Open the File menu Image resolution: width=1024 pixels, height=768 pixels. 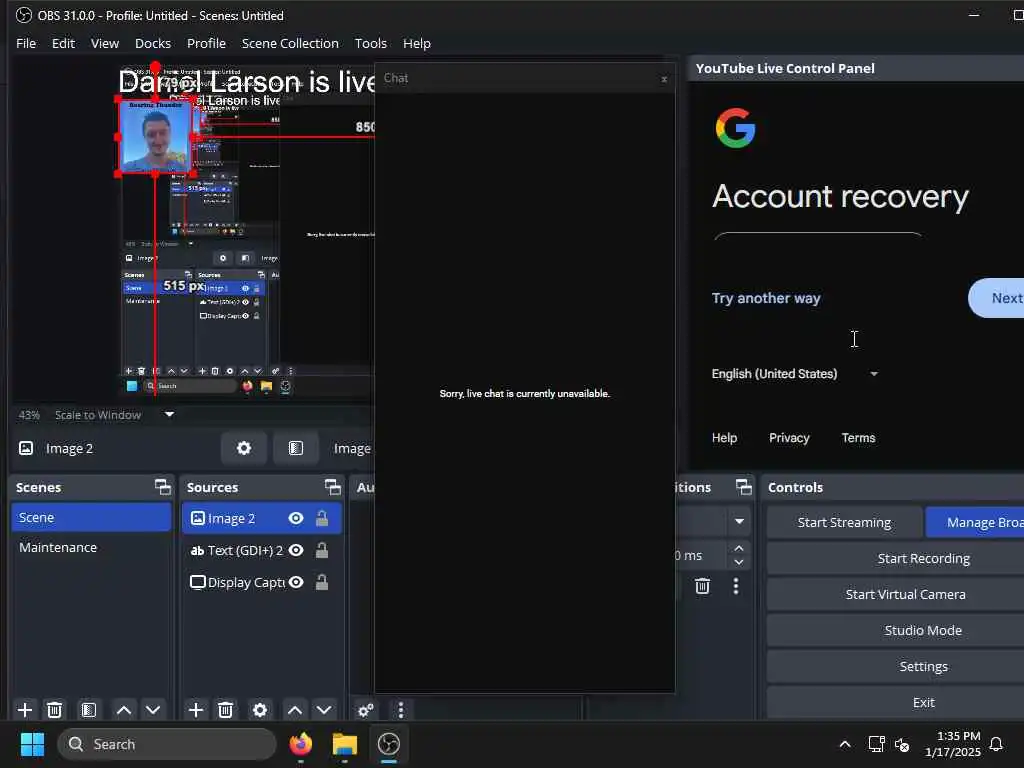pyautogui.click(x=26, y=43)
